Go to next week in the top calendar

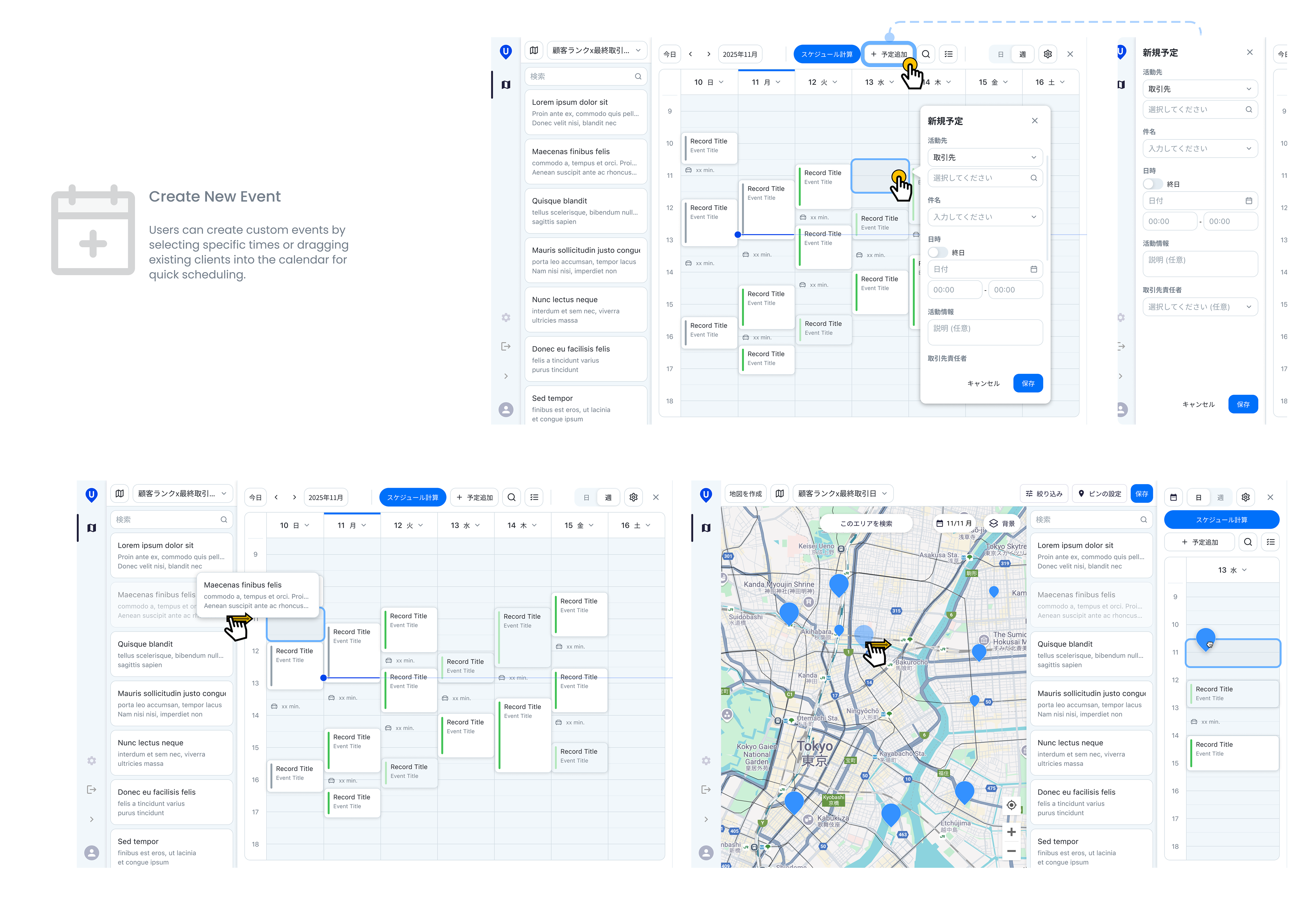point(708,54)
